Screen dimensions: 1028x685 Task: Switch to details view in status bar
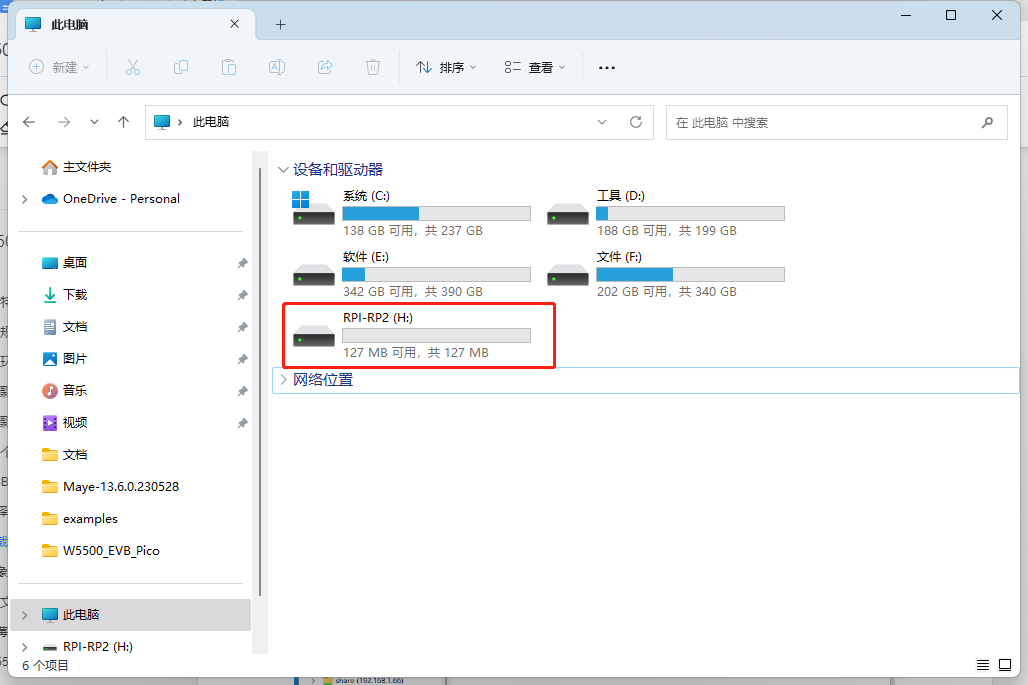984,665
